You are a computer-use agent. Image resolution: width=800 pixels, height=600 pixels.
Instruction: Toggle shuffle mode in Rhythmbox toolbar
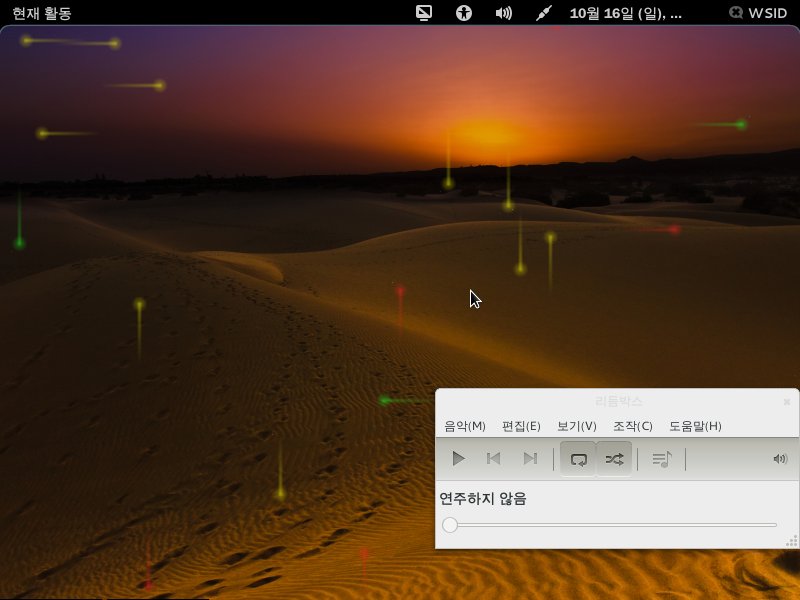click(x=614, y=459)
